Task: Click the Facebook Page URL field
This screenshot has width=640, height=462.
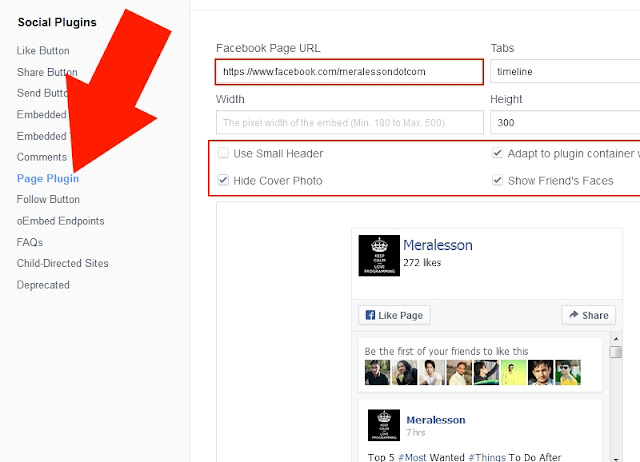Action: tap(349, 72)
